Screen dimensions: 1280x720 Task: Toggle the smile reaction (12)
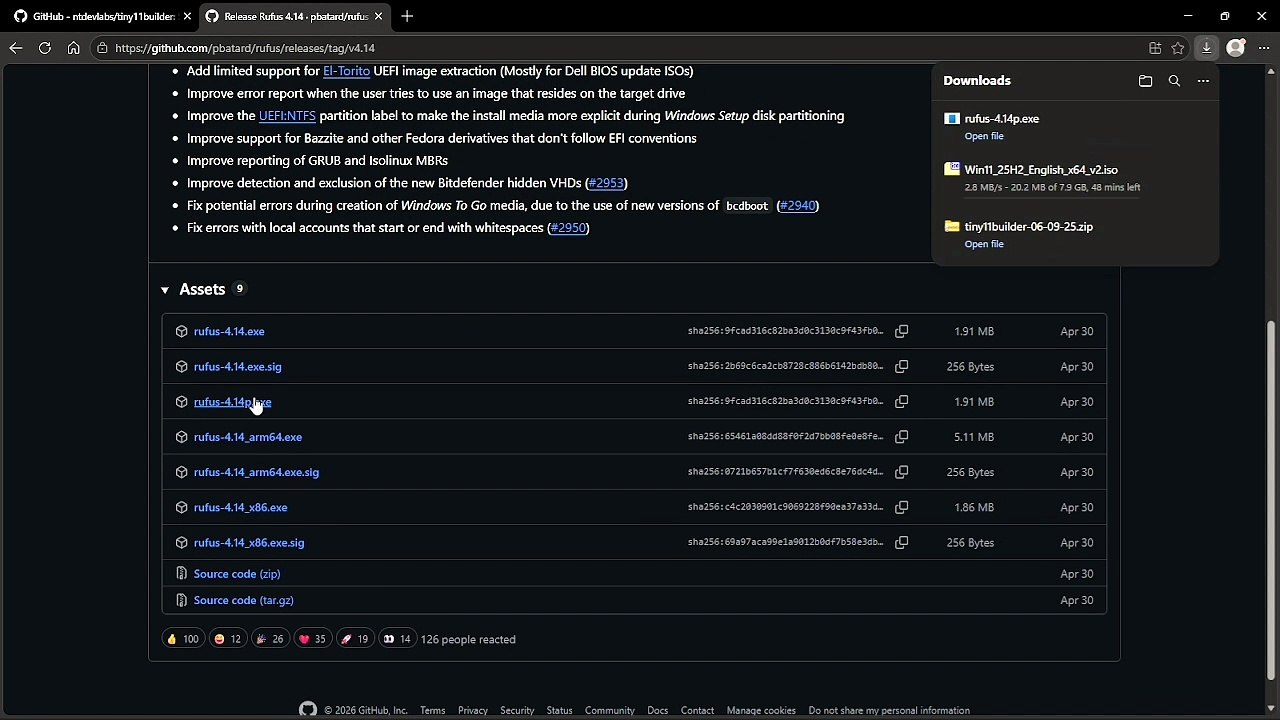[x=229, y=639]
